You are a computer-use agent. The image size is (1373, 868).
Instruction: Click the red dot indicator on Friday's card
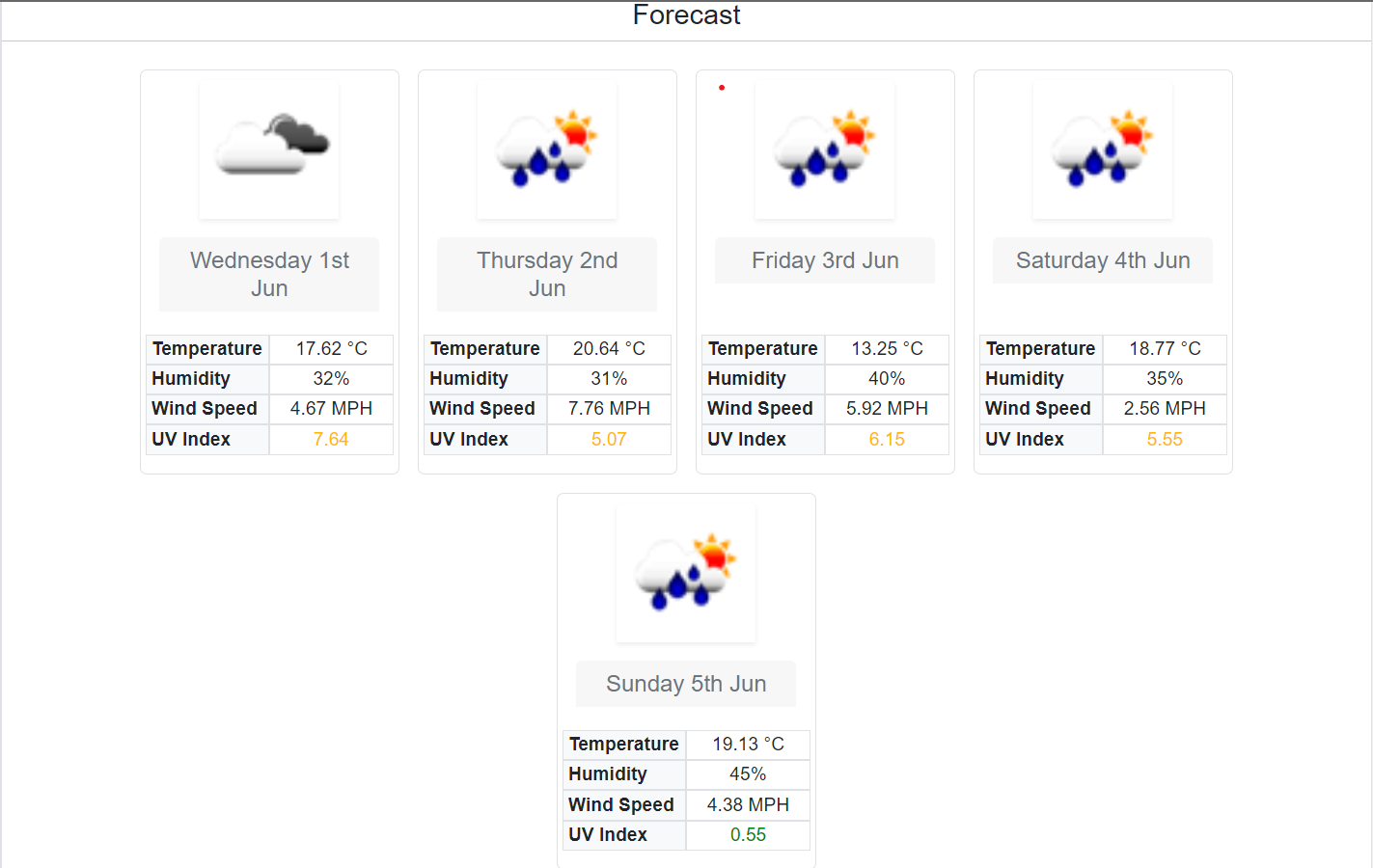(x=722, y=87)
